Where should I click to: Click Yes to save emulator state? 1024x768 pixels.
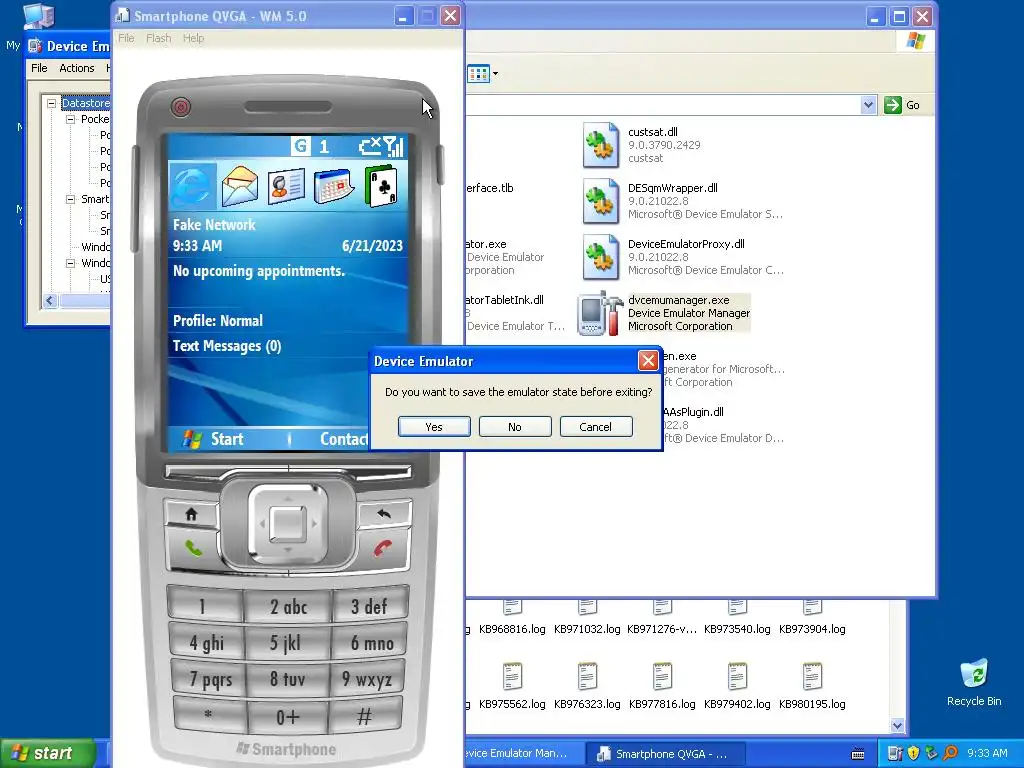pos(434,426)
